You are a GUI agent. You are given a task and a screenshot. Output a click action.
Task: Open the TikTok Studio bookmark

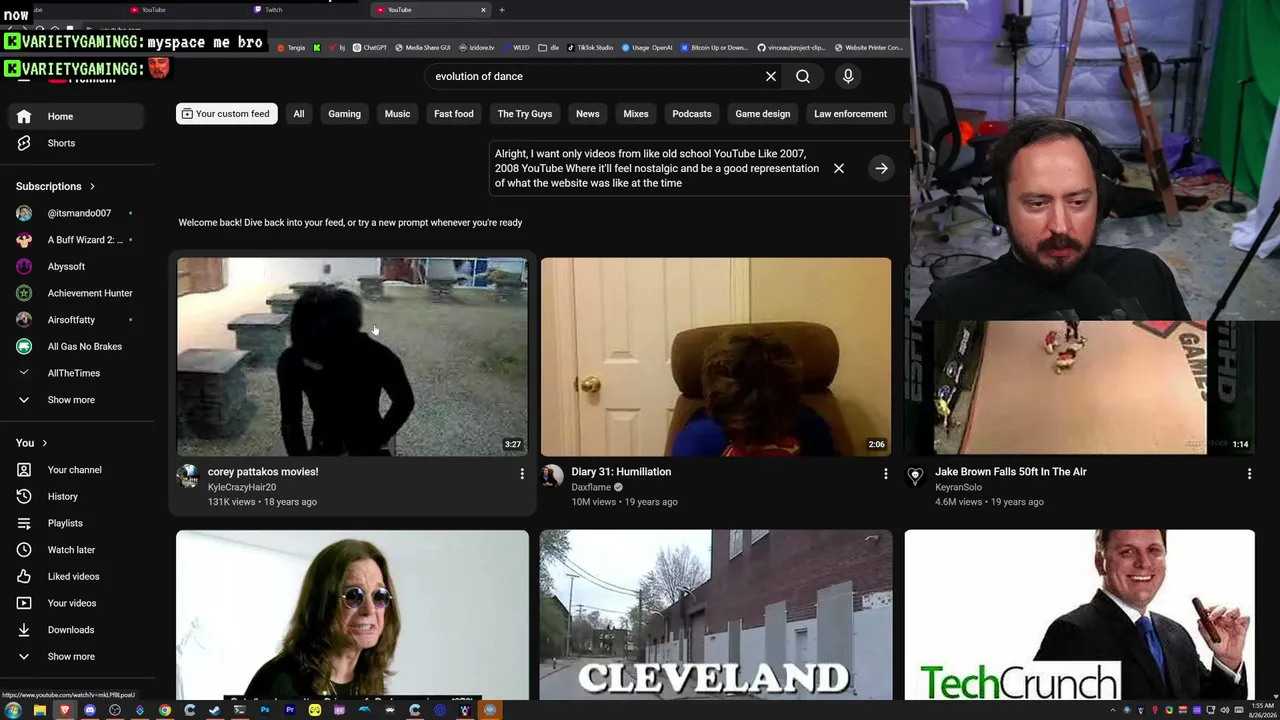[x=590, y=47]
